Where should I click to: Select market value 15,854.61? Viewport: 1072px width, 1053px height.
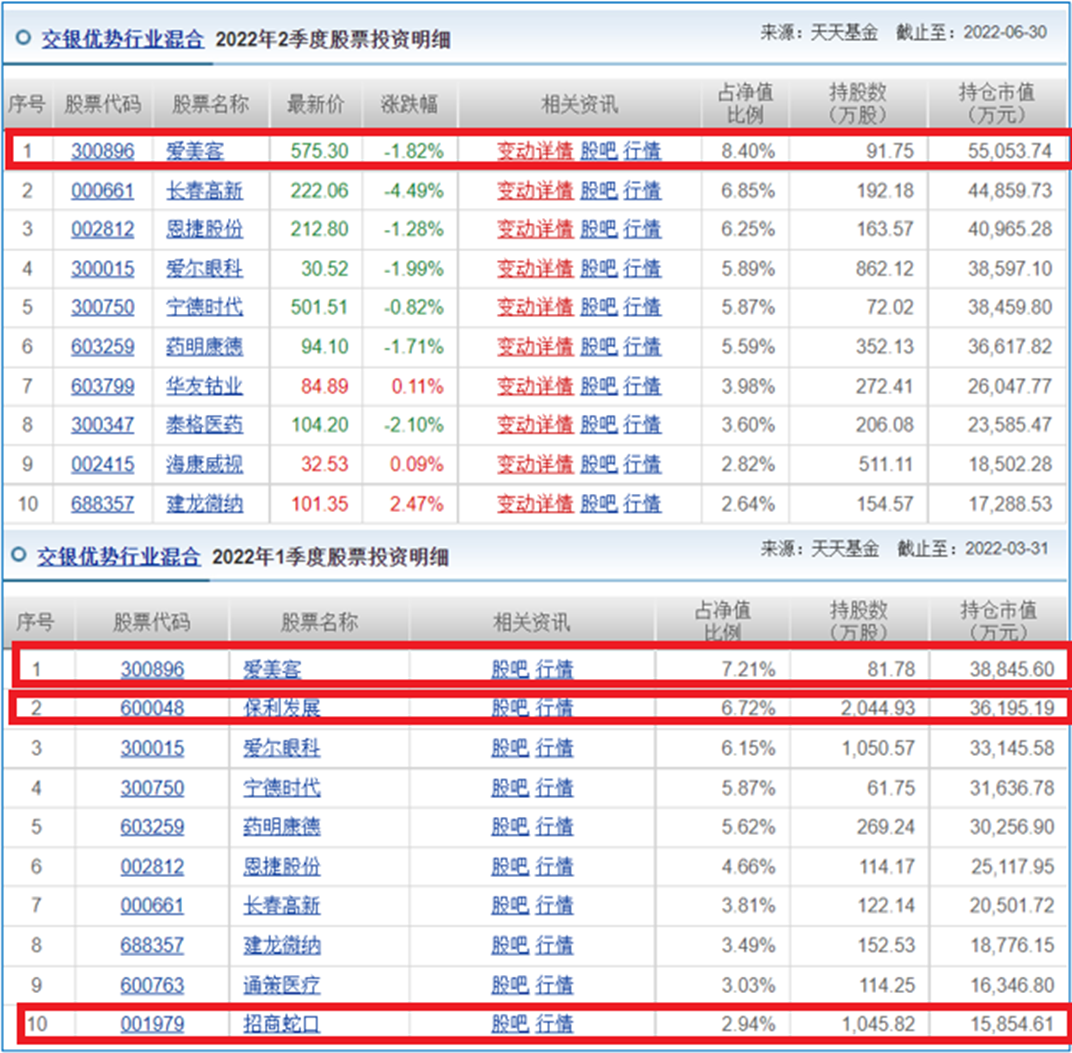coord(1012,1024)
